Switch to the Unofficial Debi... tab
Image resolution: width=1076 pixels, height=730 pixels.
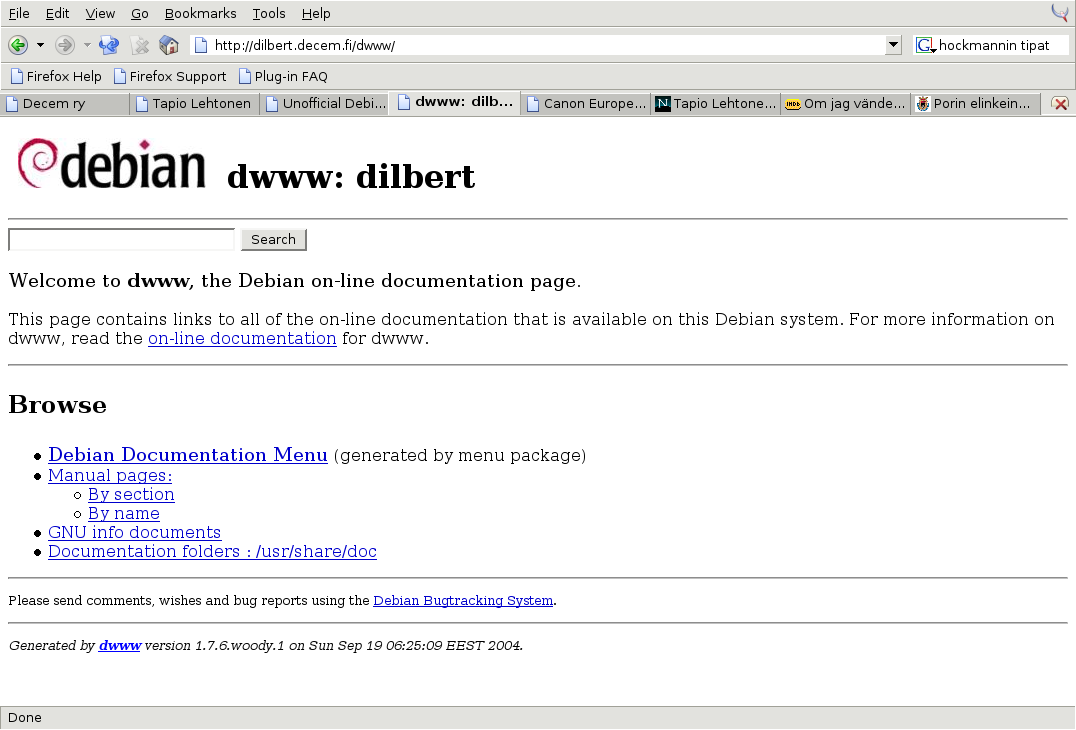tap(325, 104)
